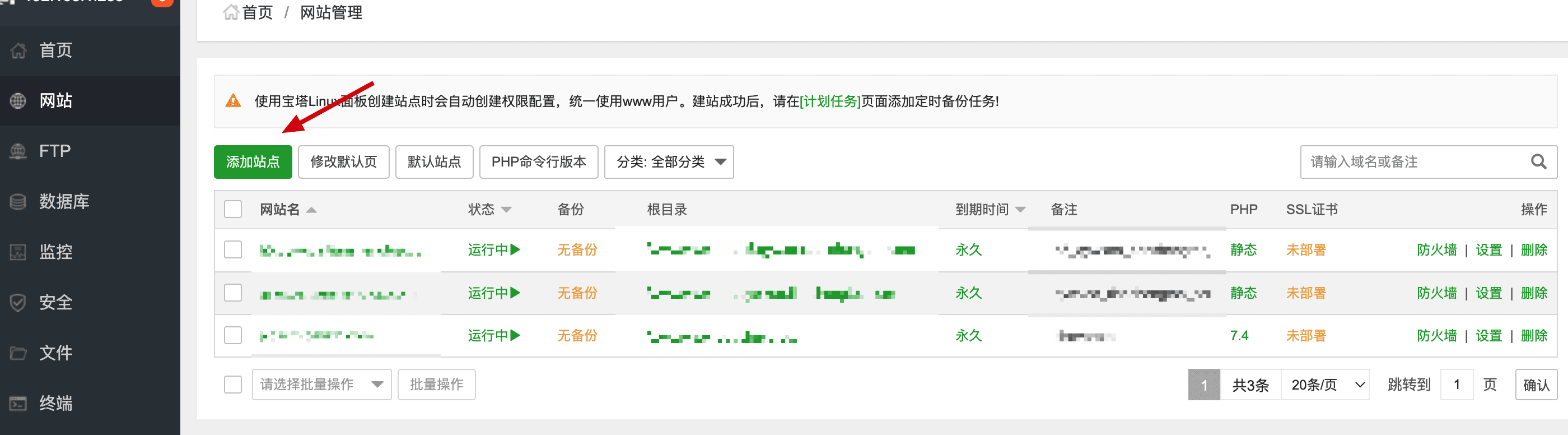Click 无备份 in the PHP 7.4 row
1568x435 pixels.
pyautogui.click(x=577, y=336)
